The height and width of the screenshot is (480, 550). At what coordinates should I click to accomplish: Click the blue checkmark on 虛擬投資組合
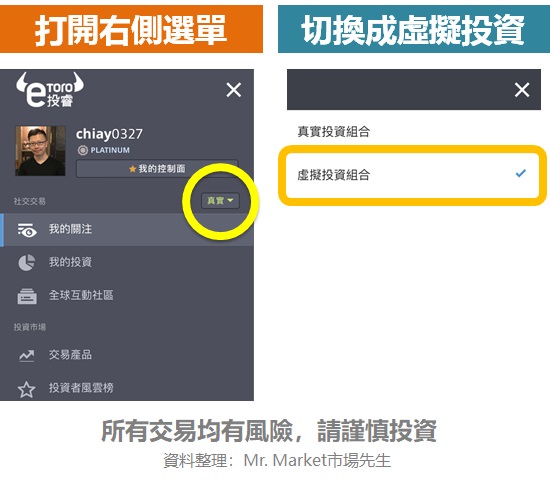[x=521, y=173]
